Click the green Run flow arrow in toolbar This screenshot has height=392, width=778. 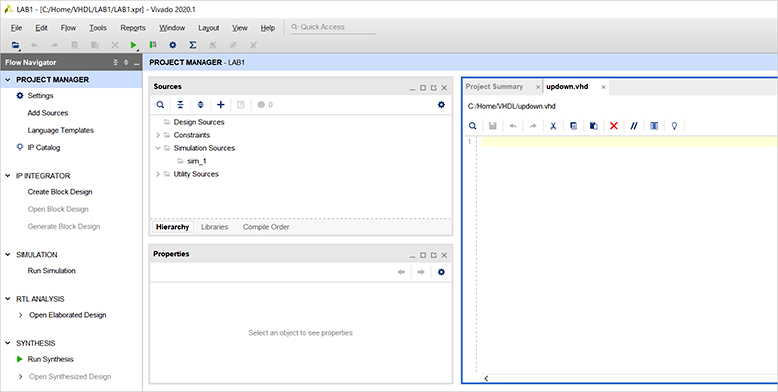[133, 45]
